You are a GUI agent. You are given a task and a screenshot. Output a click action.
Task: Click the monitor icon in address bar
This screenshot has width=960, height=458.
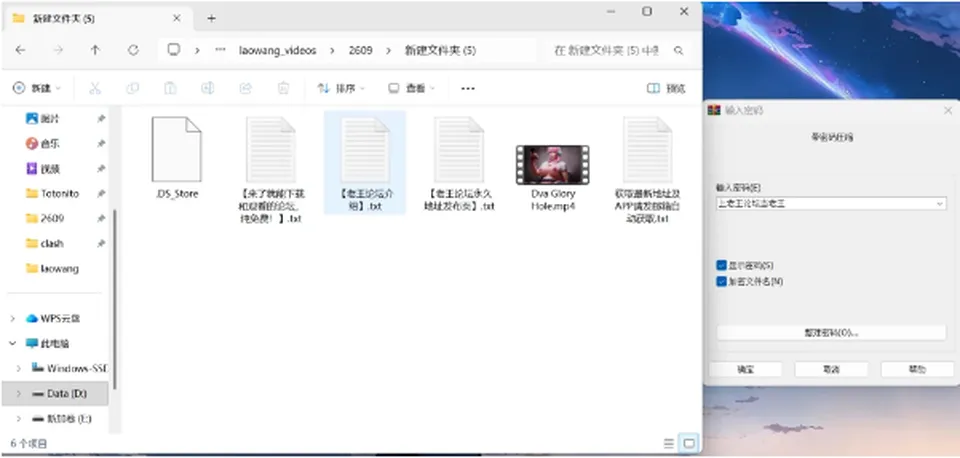(174, 50)
